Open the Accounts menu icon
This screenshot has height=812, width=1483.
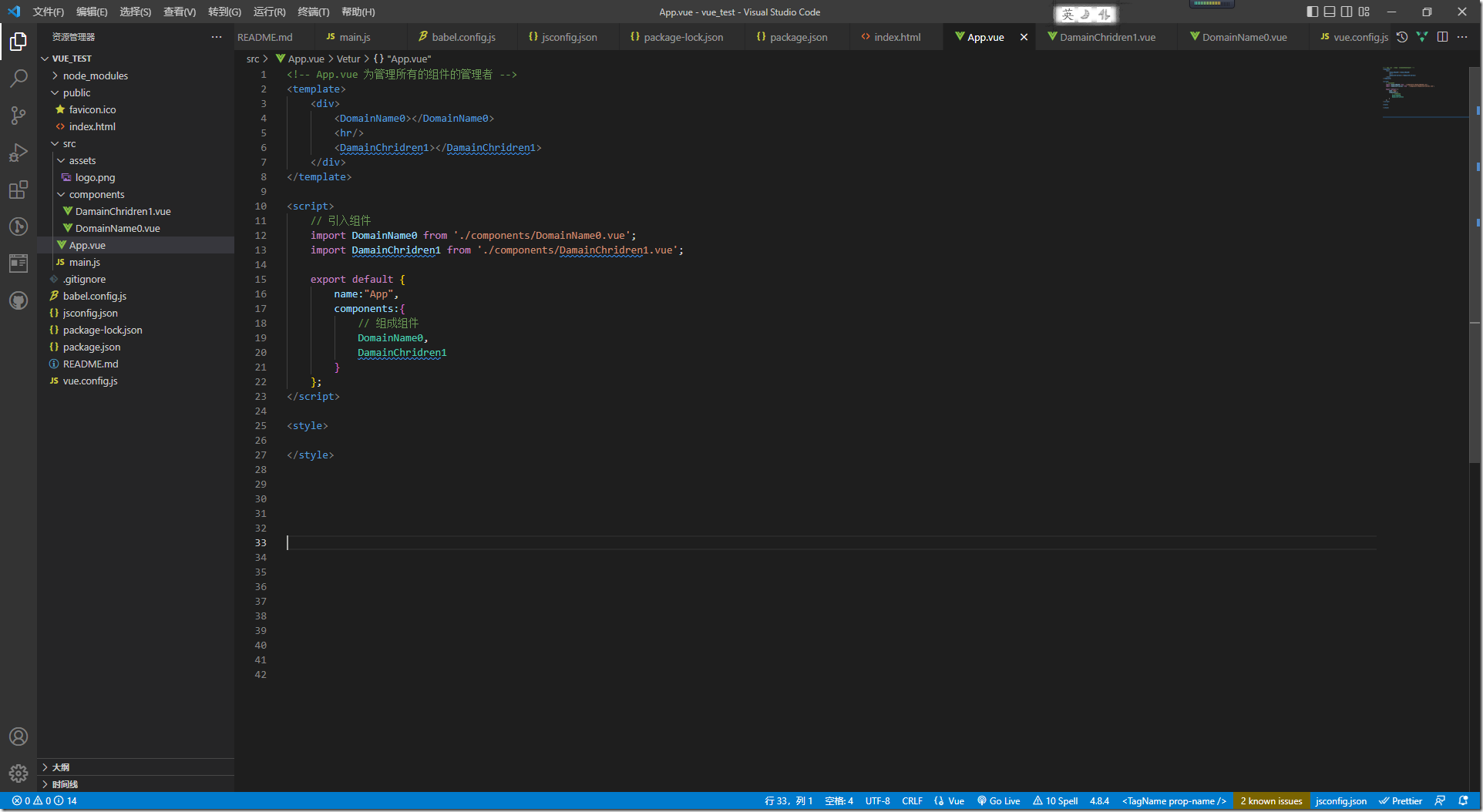point(18,737)
